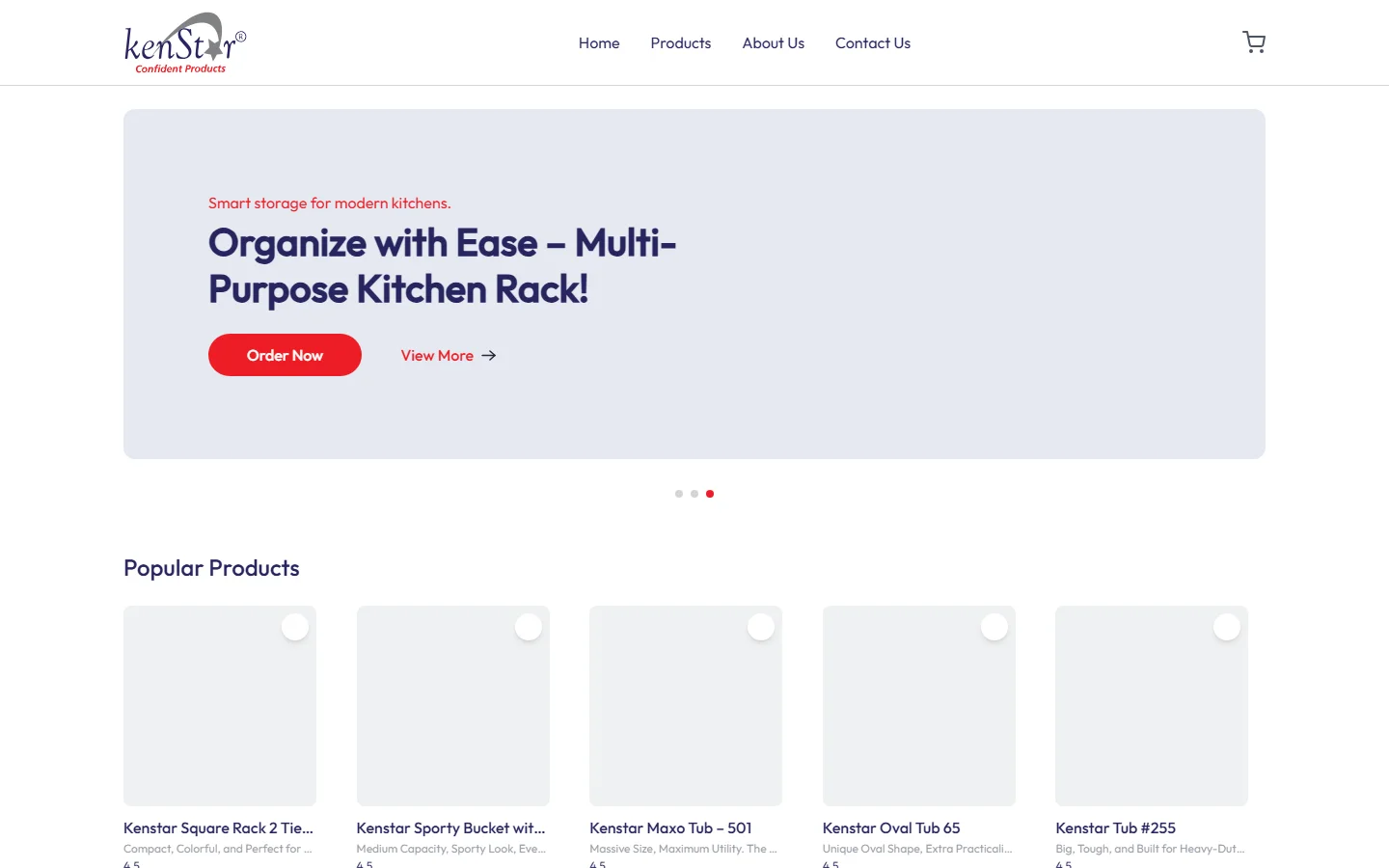Click "Massive Size, Maximum Utility. The ..." description

coord(684,849)
